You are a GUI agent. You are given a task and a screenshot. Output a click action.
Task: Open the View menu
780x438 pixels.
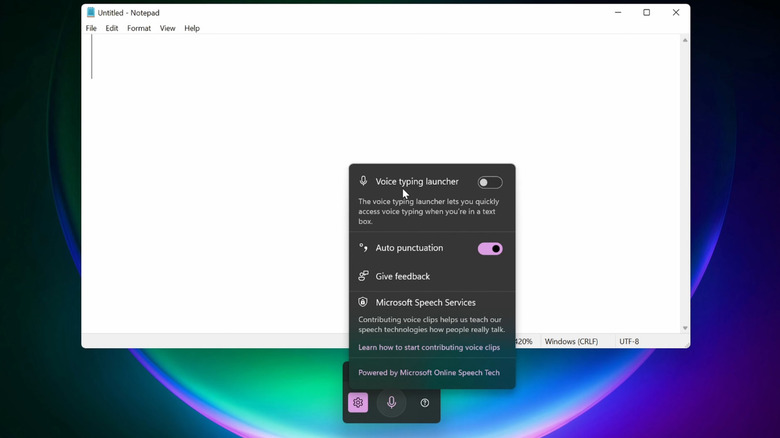coord(167,29)
